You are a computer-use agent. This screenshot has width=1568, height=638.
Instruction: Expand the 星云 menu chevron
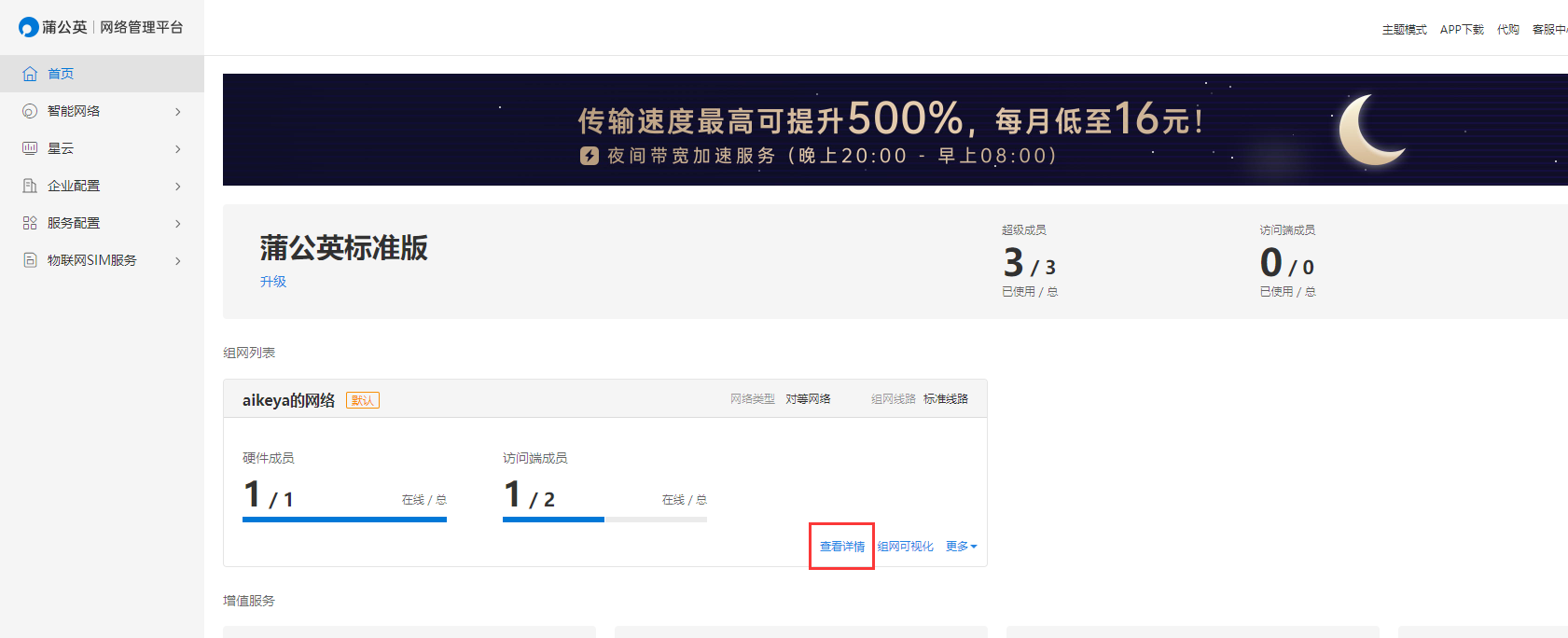[x=178, y=149]
